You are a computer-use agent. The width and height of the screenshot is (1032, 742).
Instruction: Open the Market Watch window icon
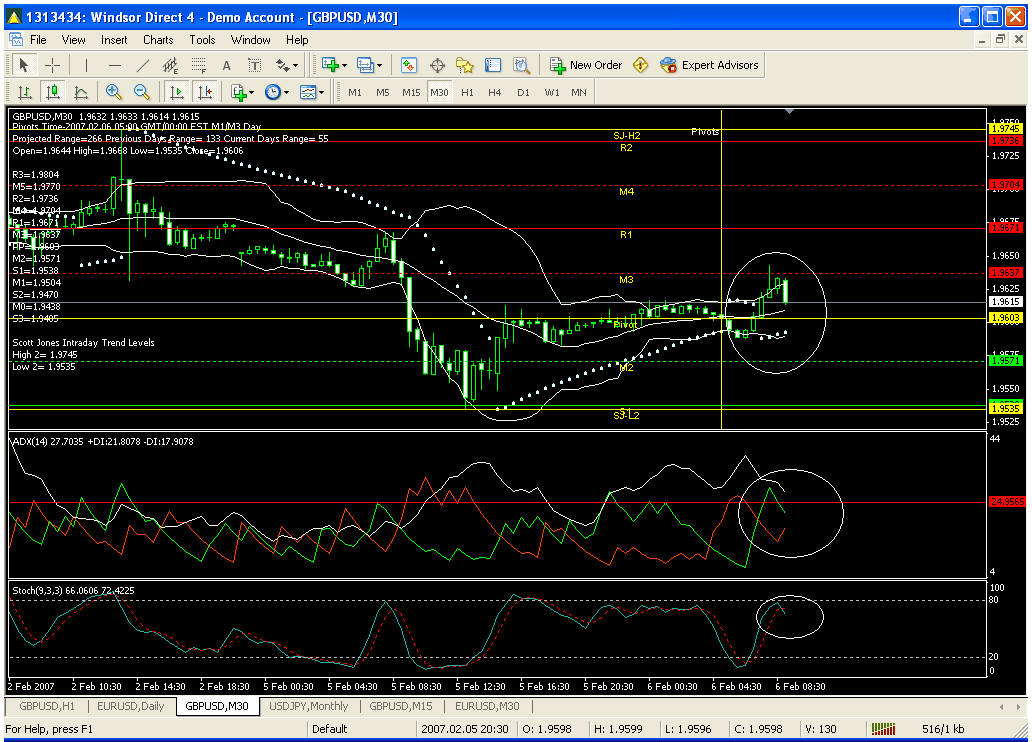(409, 65)
